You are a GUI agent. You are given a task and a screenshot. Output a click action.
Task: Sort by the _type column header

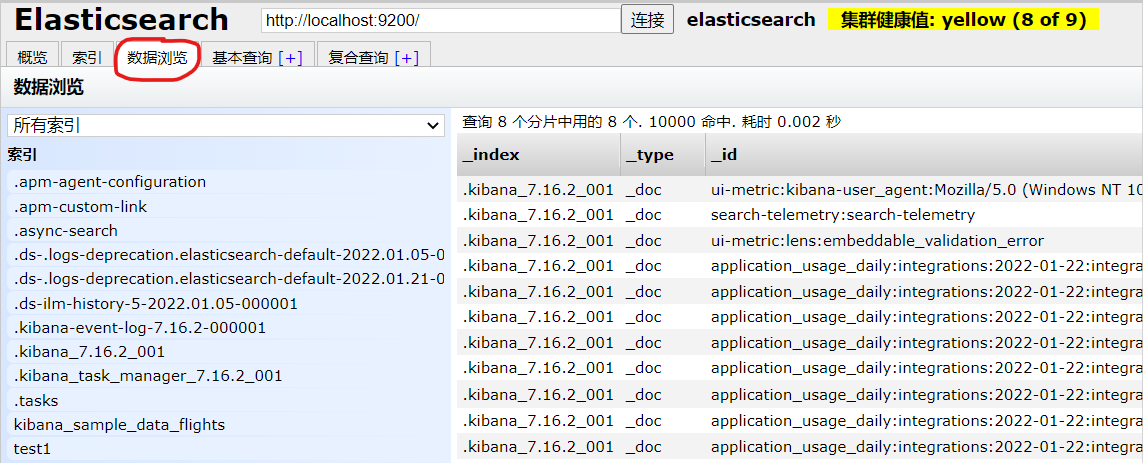tap(663, 155)
